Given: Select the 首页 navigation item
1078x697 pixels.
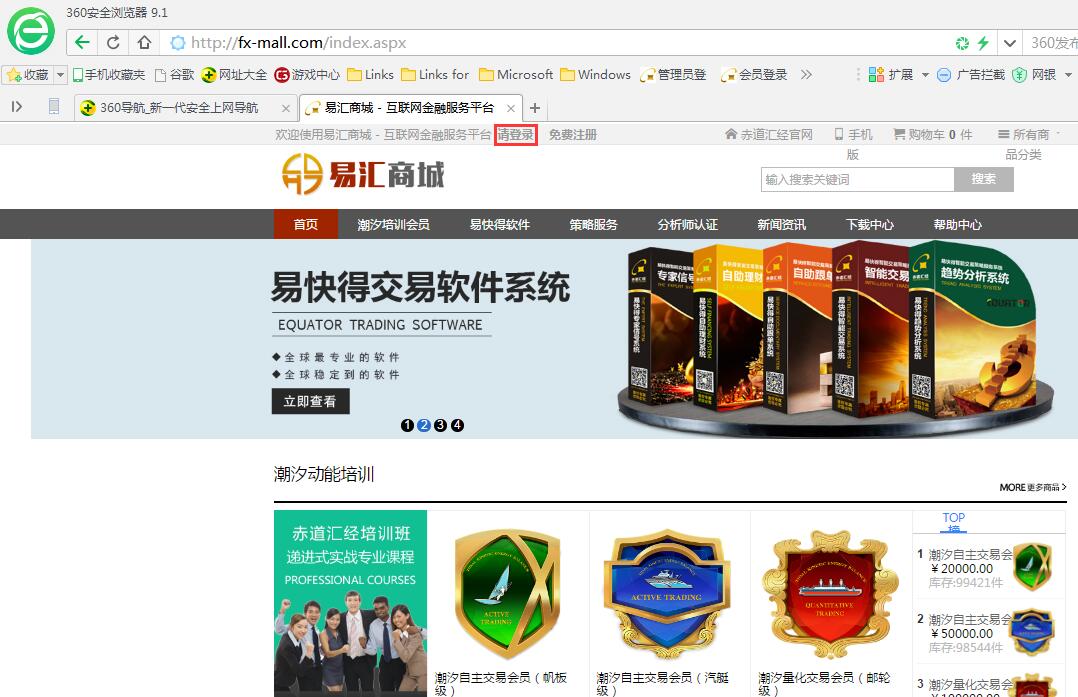Looking at the screenshot, I should click(x=306, y=225).
